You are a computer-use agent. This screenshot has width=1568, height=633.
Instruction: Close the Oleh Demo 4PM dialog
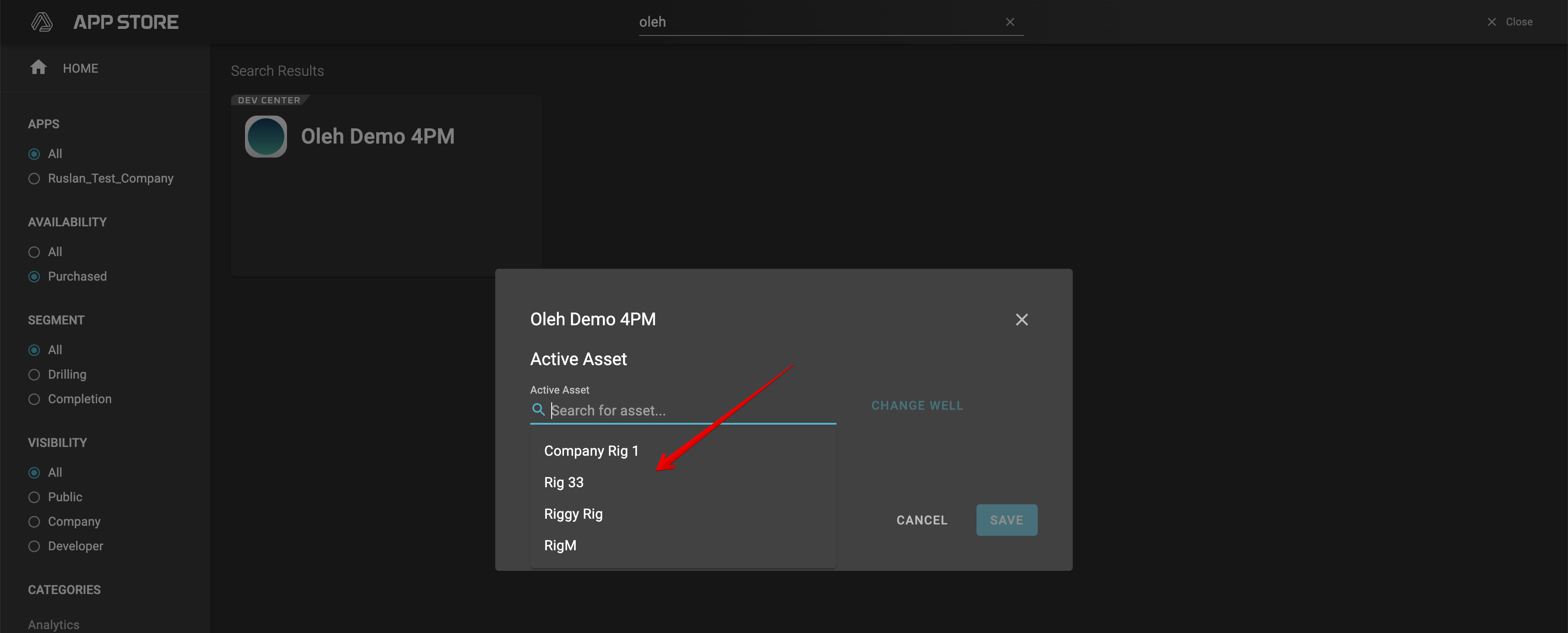[x=1022, y=319]
